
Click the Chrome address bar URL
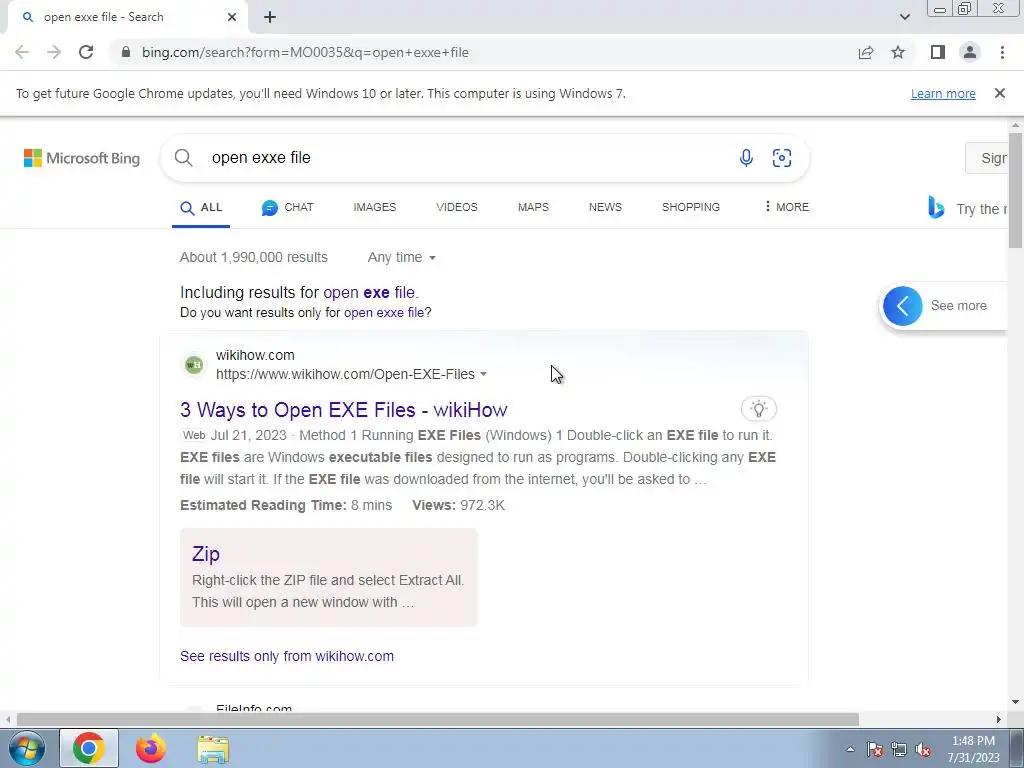click(x=305, y=52)
